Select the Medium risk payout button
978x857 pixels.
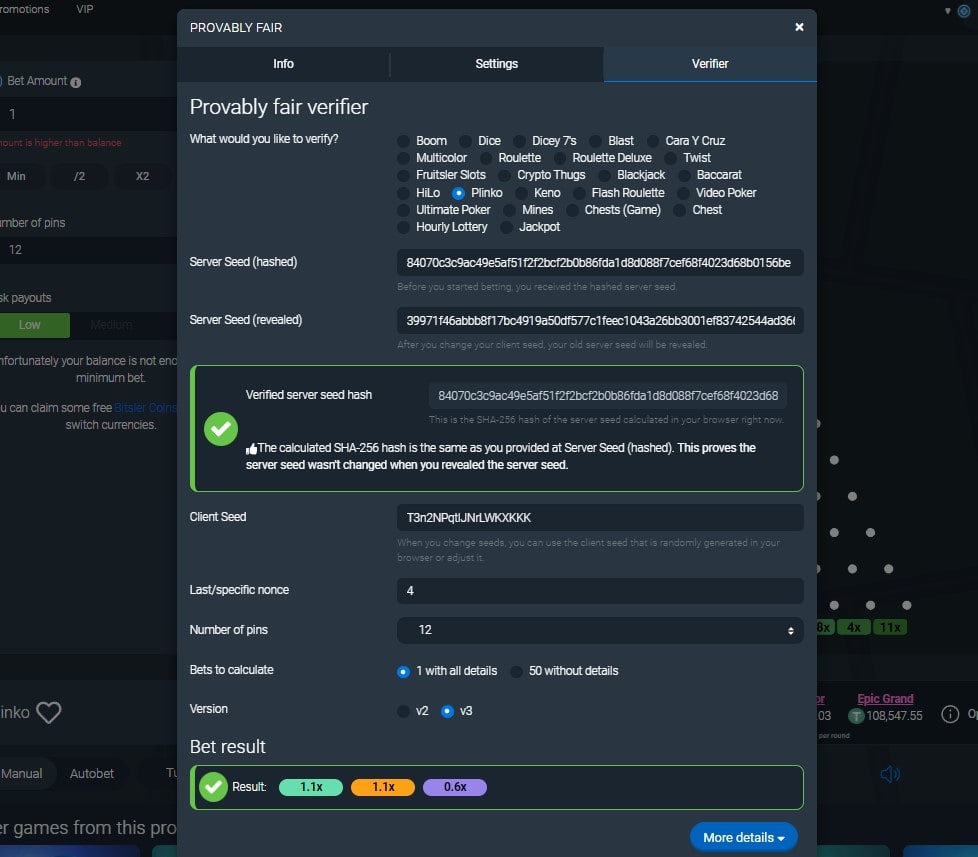tap(111, 325)
